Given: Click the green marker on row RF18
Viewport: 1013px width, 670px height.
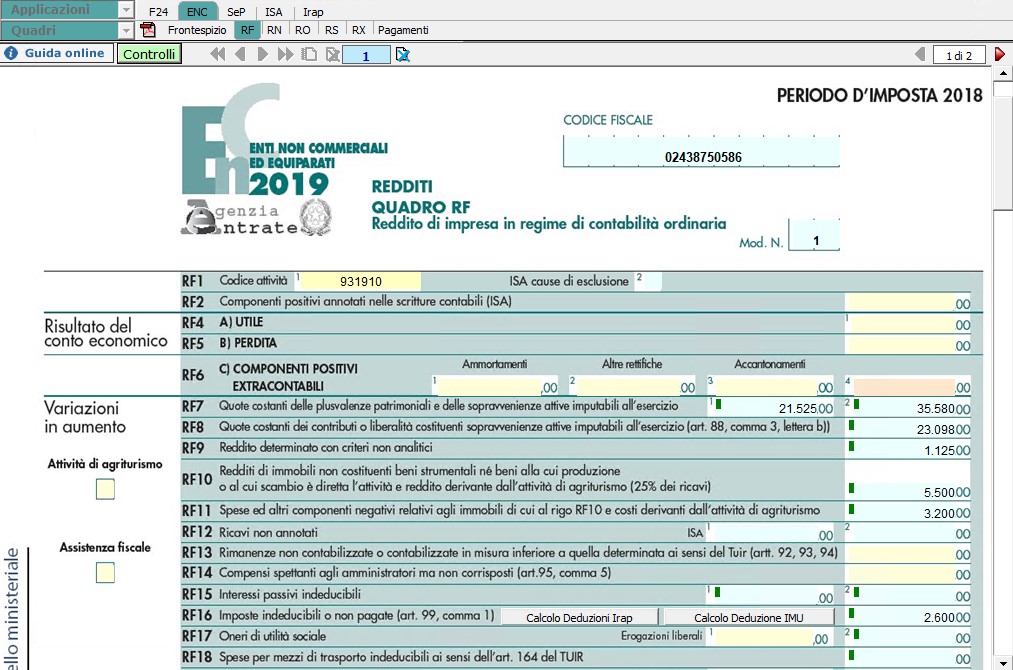Looking at the screenshot, I should tap(851, 654).
